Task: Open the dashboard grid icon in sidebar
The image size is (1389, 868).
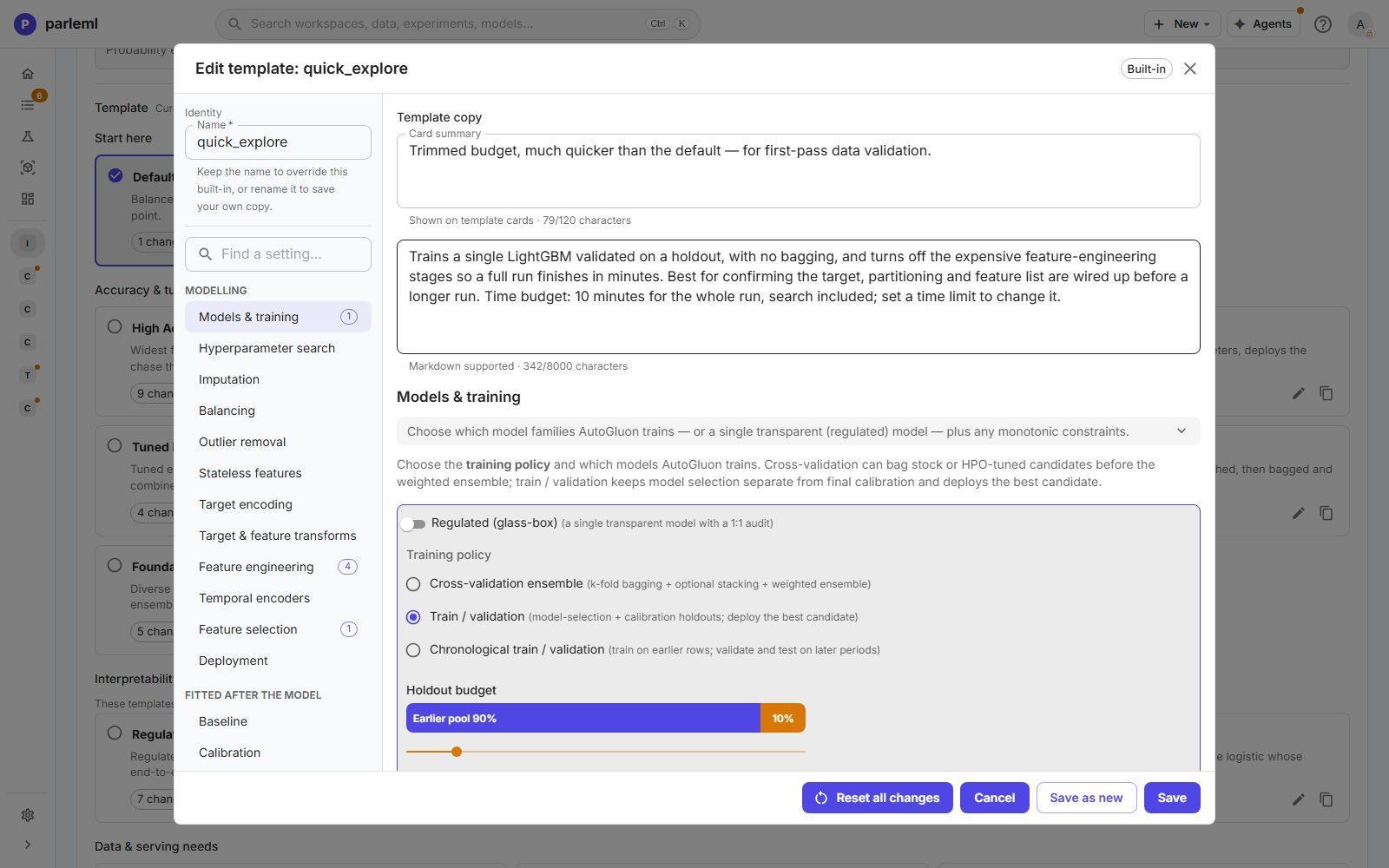Action: coord(28,199)
